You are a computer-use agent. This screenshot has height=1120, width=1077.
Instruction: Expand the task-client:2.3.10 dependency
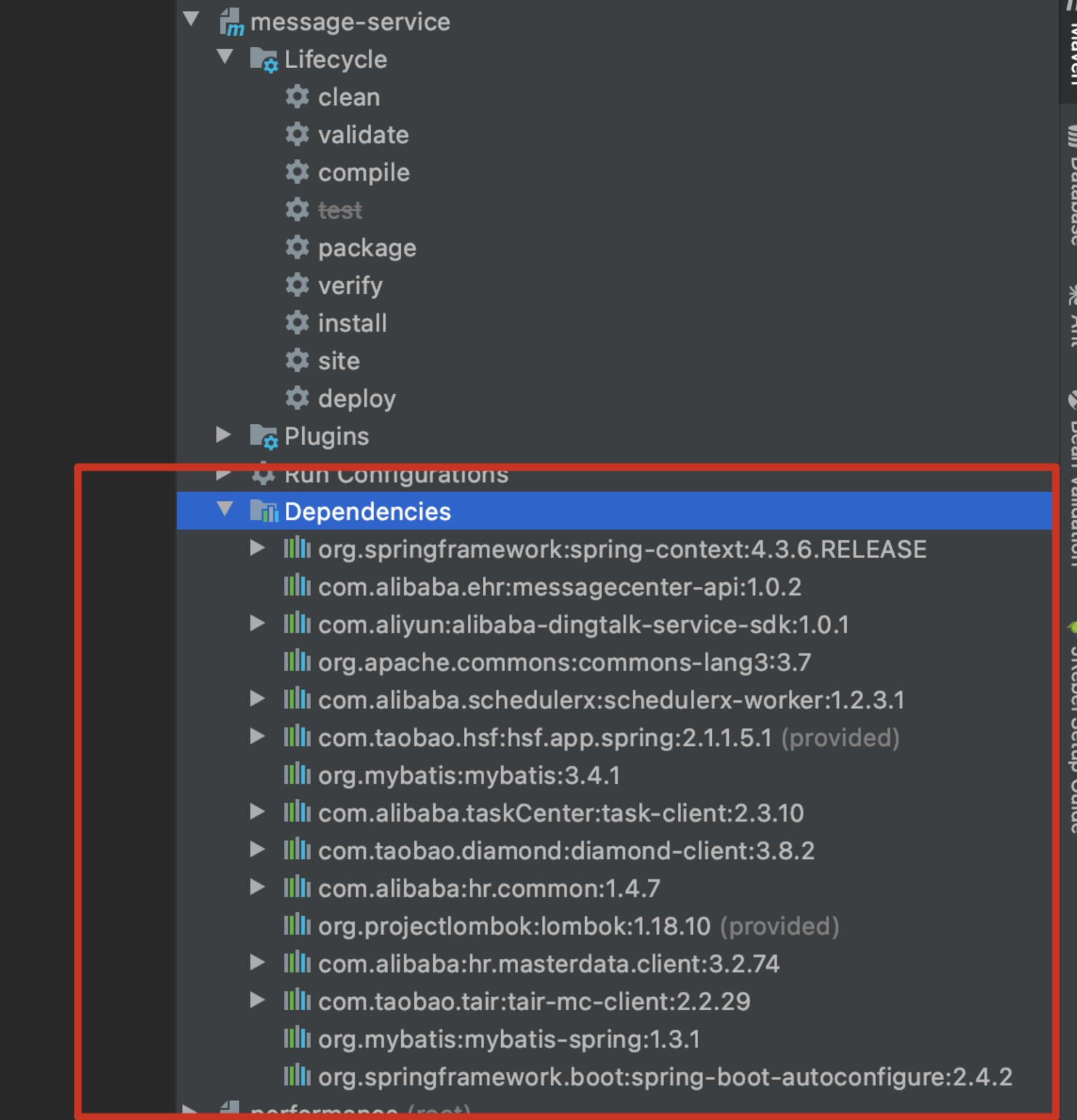(x=258, y=811)
